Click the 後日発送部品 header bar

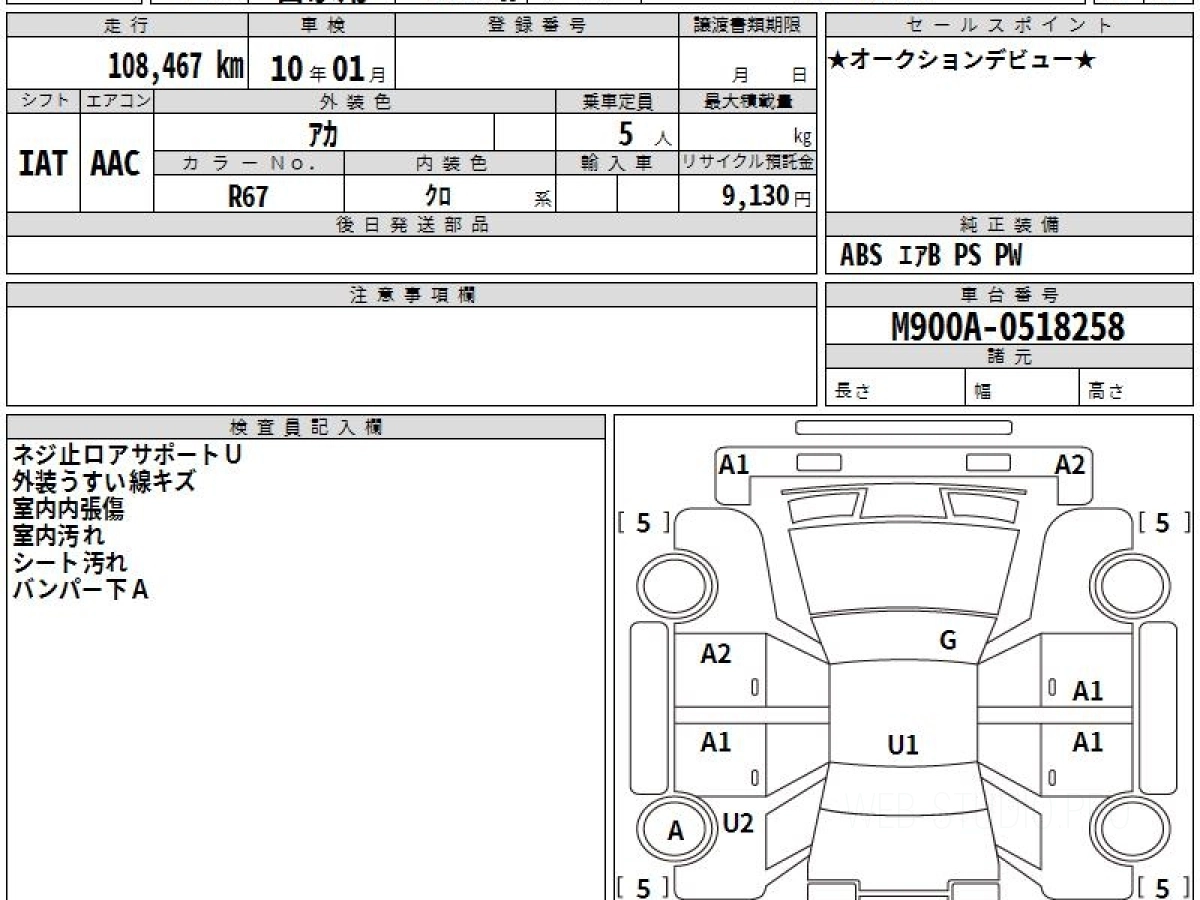[412, 225]
